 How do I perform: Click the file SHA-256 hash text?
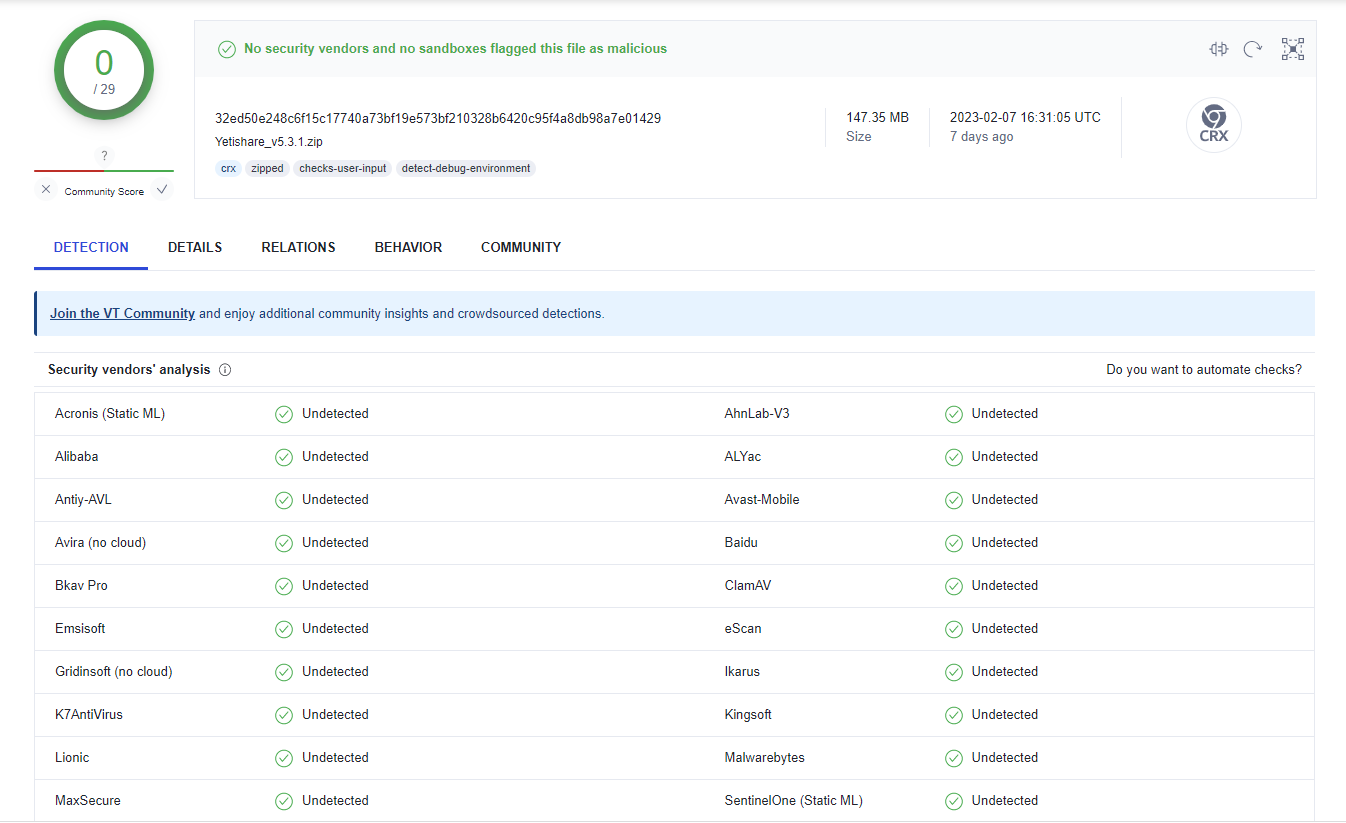438,118
